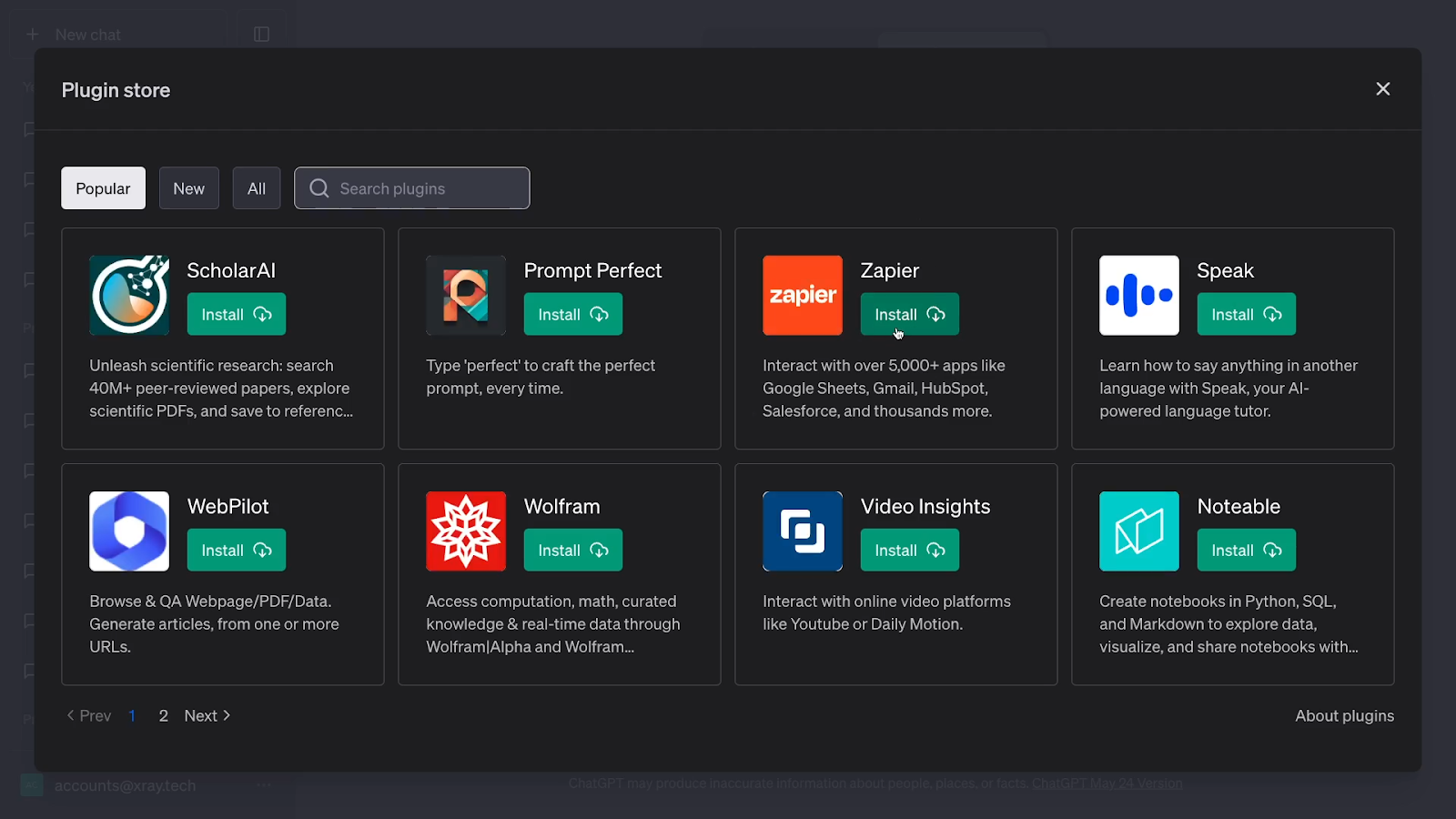
Task: Open accounts@xray.tech profile in sidebar
Action: tap(125, 785)
